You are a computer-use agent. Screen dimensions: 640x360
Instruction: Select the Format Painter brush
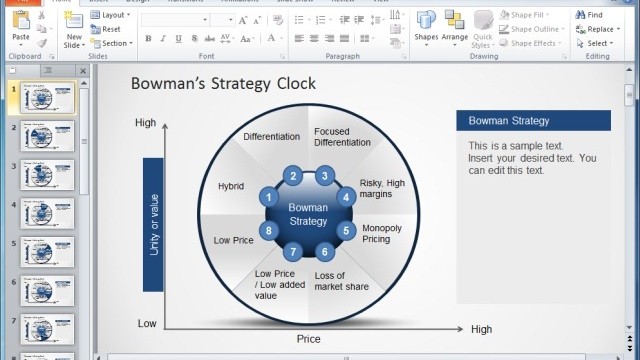click(x=41, y=43)
